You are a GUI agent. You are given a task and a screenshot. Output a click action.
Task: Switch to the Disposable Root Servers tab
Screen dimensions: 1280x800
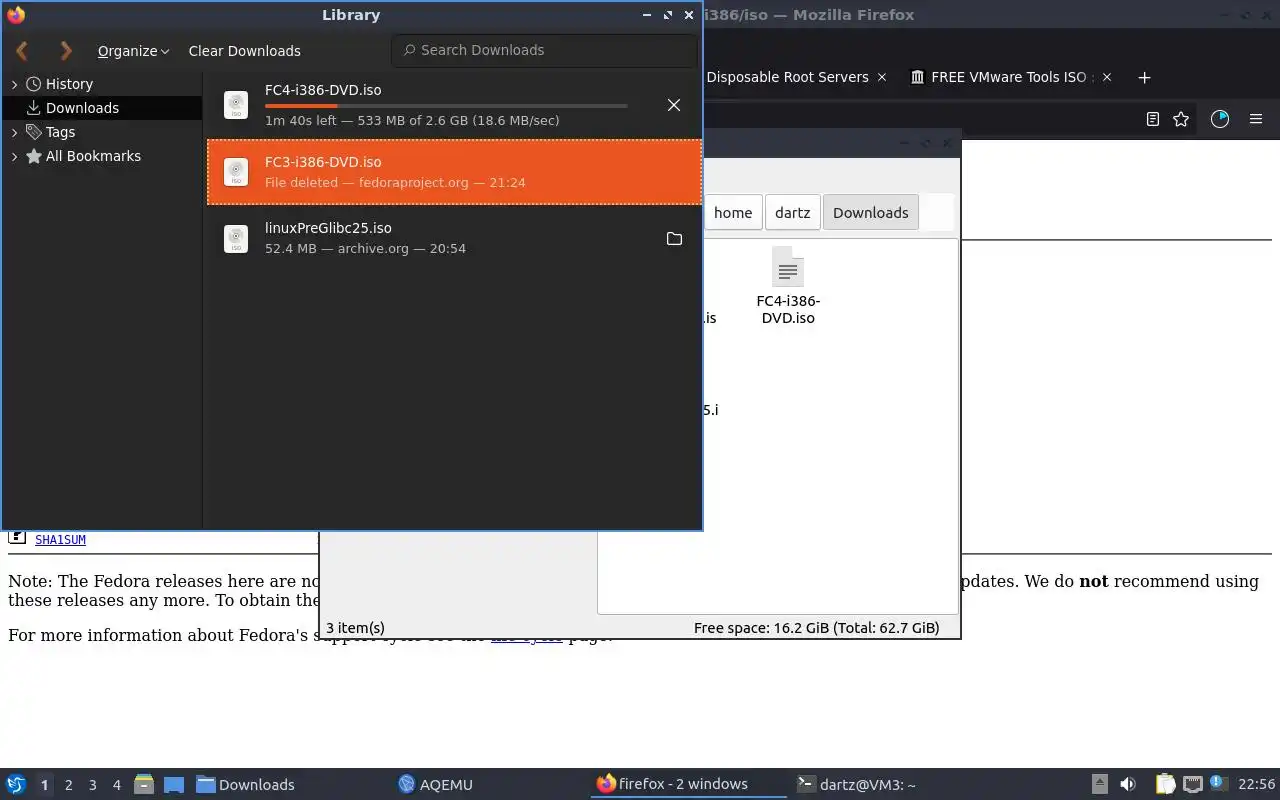[787, 77]
